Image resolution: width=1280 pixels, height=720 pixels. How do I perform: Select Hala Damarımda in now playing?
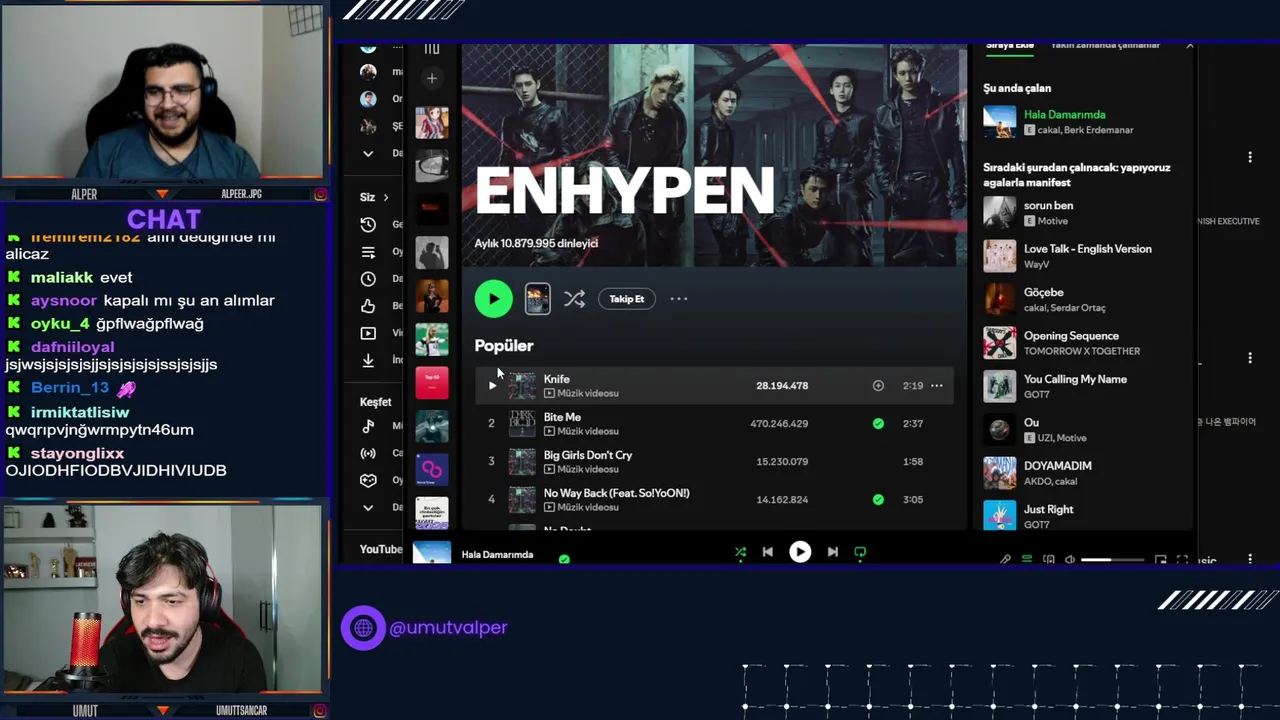pyautogui.click(x=1064, y=114)
